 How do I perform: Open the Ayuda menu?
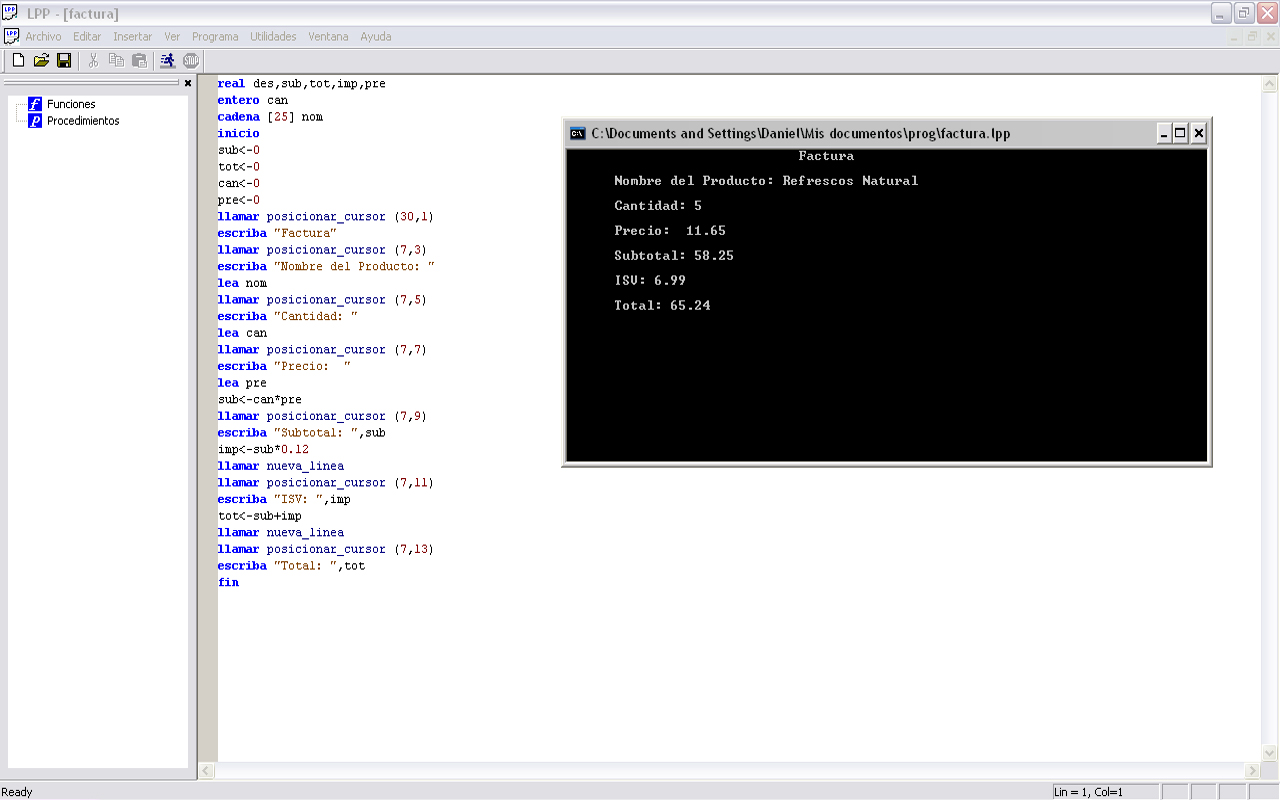click(x=376, y=36)
